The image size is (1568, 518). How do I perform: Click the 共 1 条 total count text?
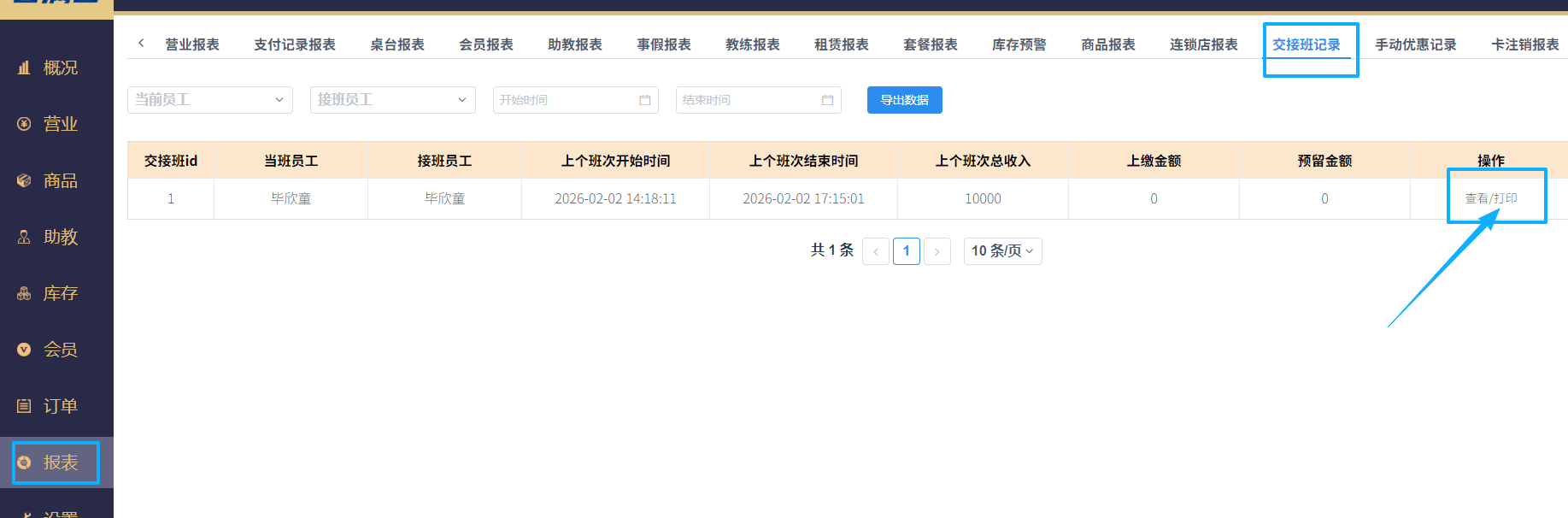click(832, 250)
